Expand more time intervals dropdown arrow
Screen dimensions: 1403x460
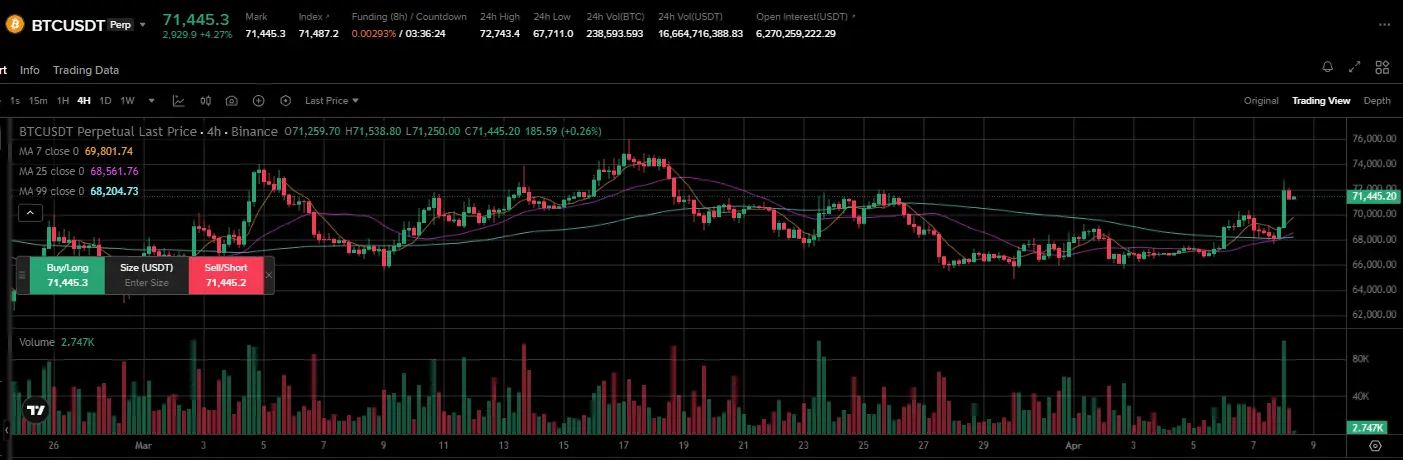click(152, 101)
